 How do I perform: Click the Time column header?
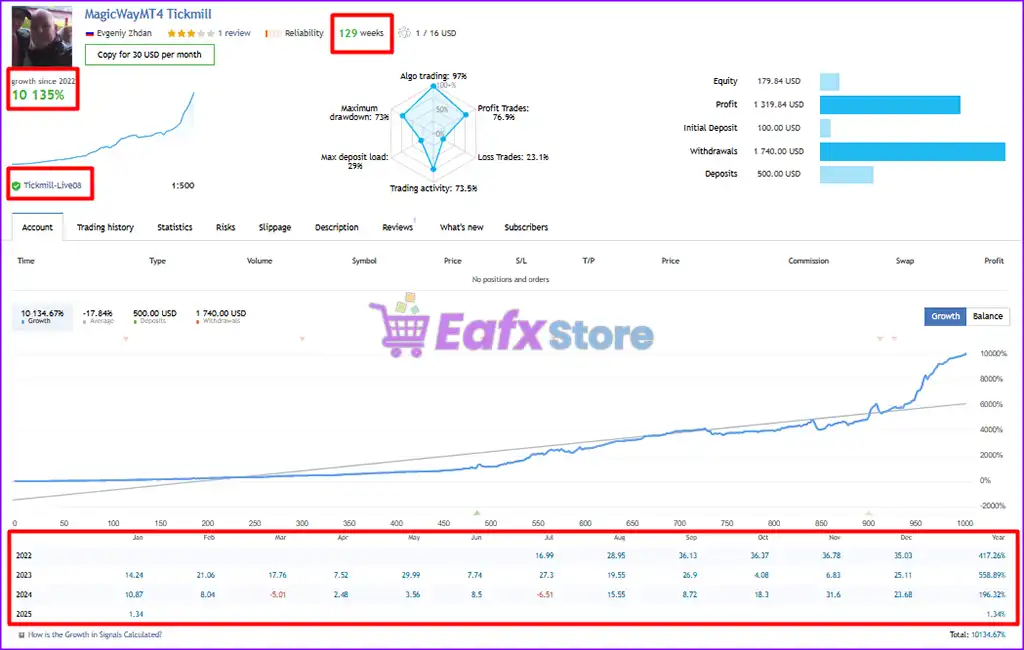coord(26,261)
